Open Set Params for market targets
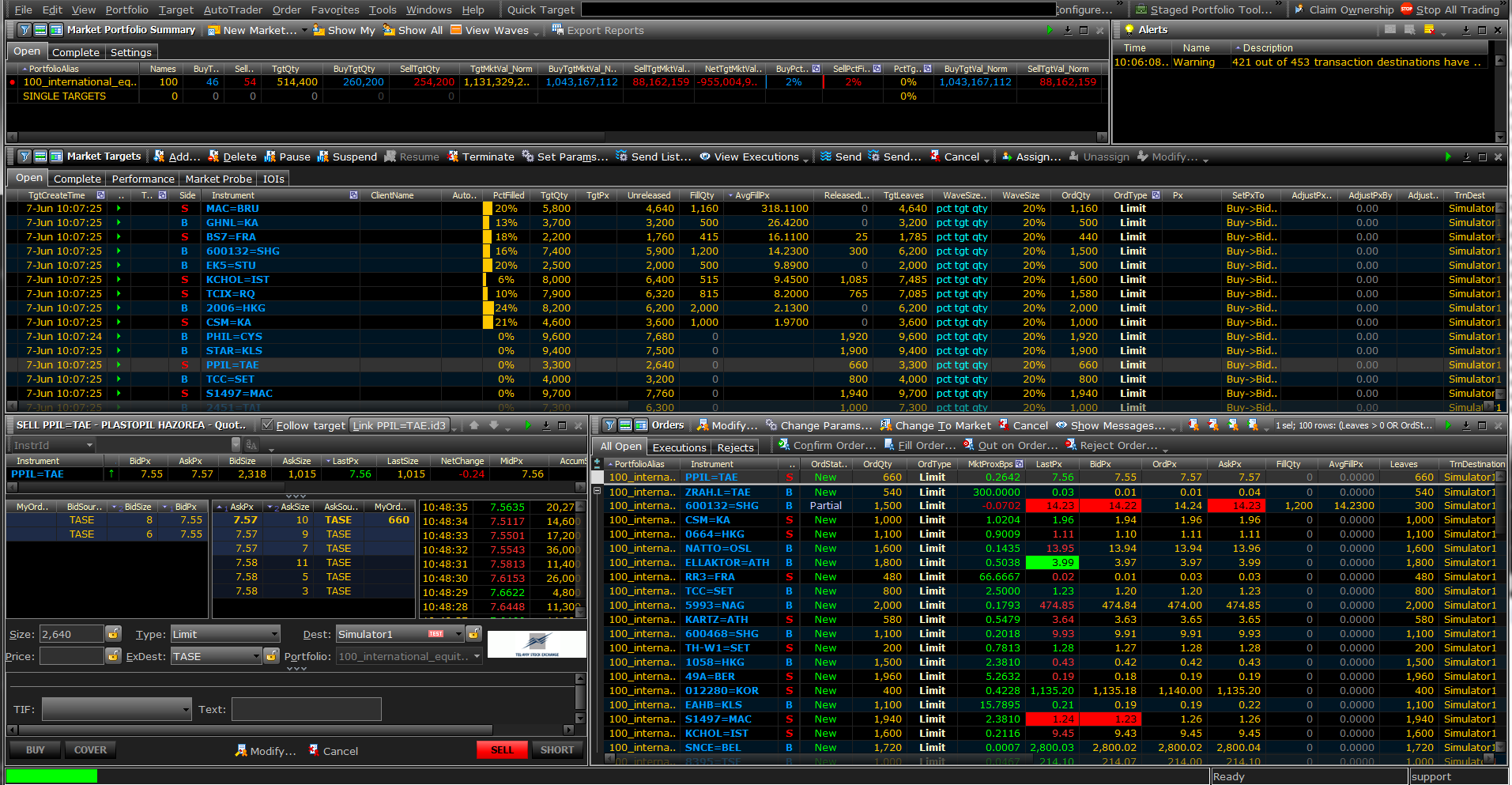 [564, 157]
